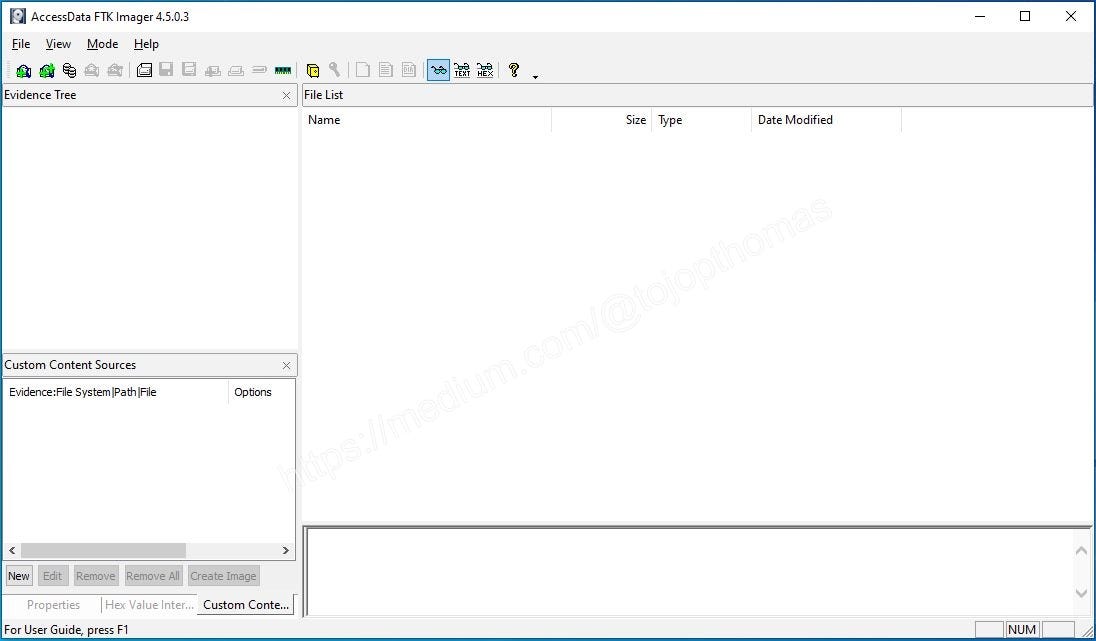Click the custom content horizontal scrollbar thumb
1096x641 pixels.
103,551
